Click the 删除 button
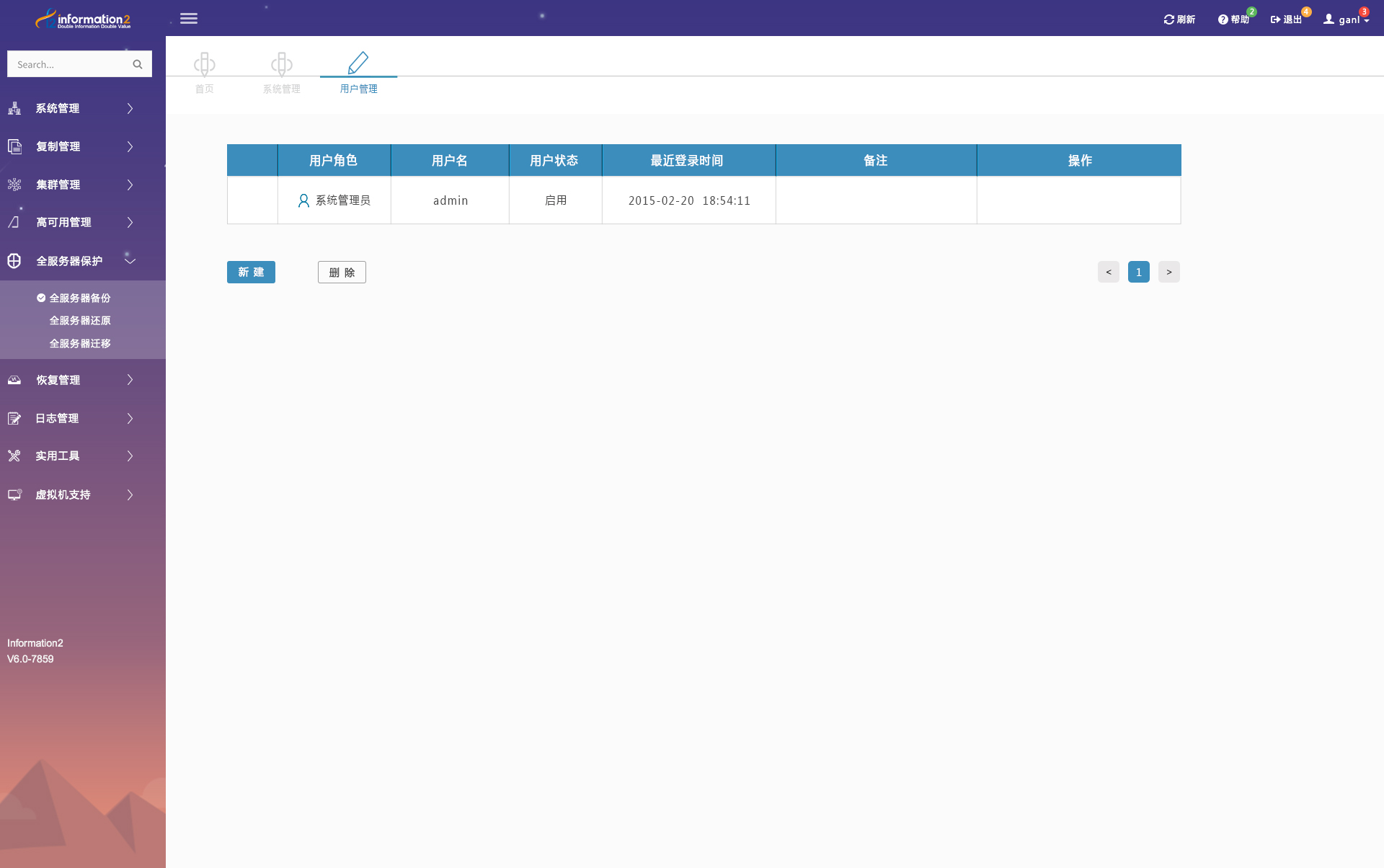Image resolution: width=1384 pixels, height=868 pixels. click(342, 272)
